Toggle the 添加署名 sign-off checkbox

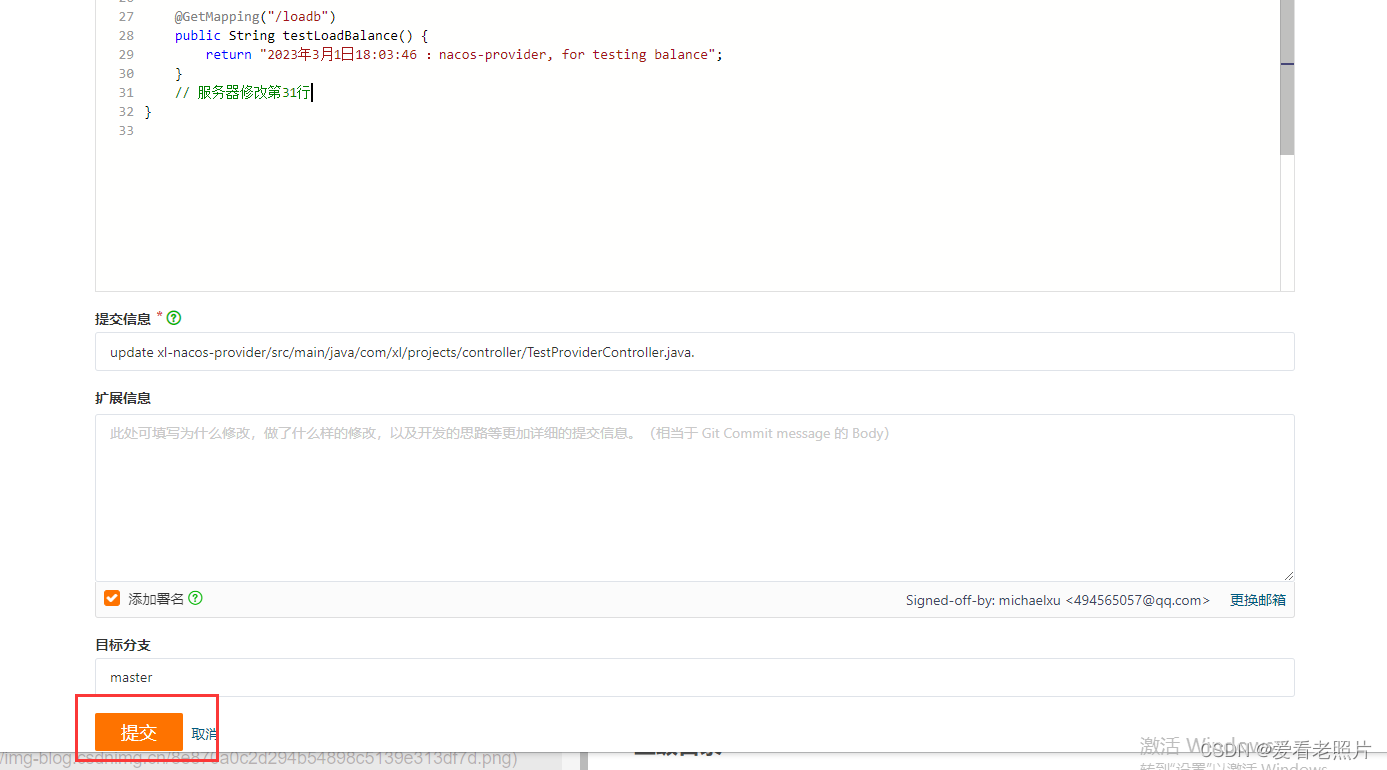pos(112,598)
